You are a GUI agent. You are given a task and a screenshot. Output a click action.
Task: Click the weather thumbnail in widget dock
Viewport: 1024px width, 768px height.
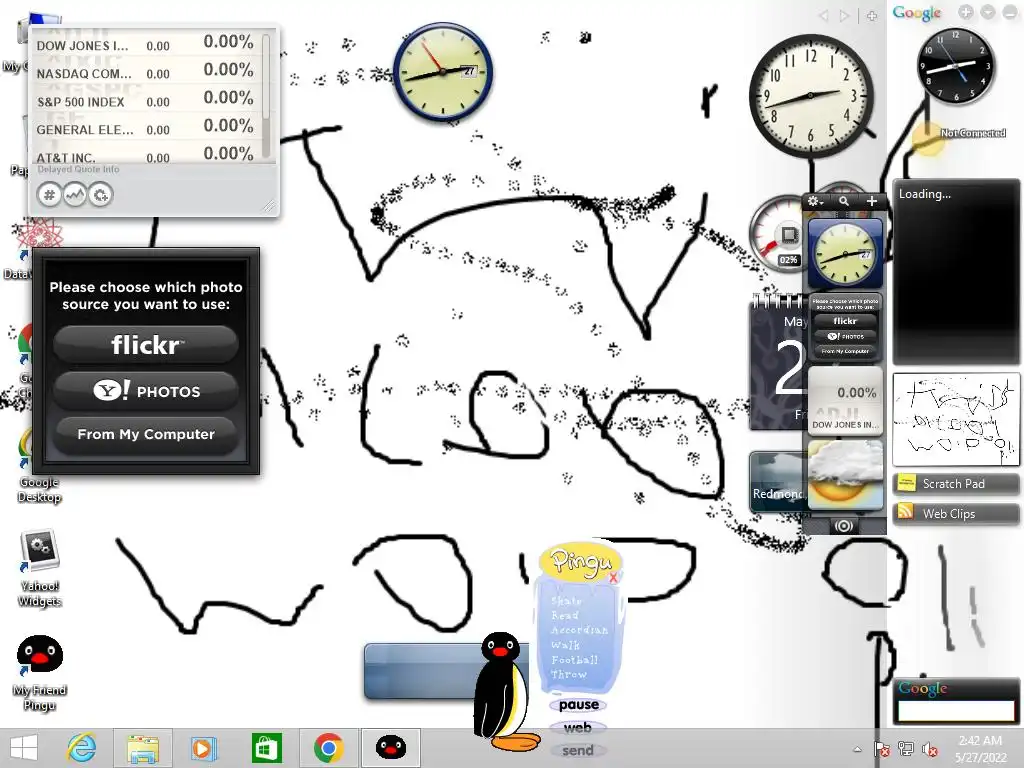coord(845,475)
